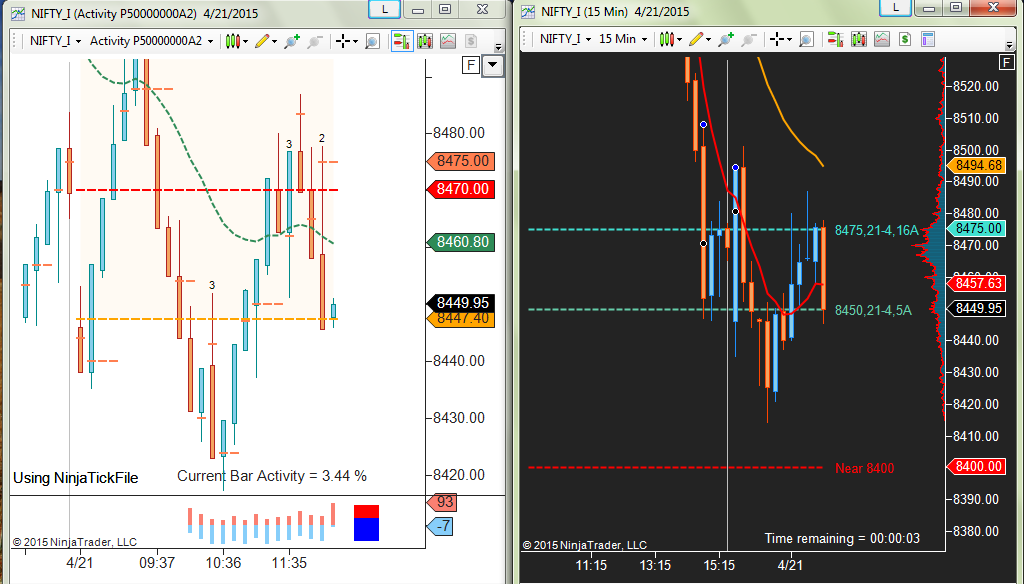Open chart style candlestick icon in Activity window

pos(232,41)
